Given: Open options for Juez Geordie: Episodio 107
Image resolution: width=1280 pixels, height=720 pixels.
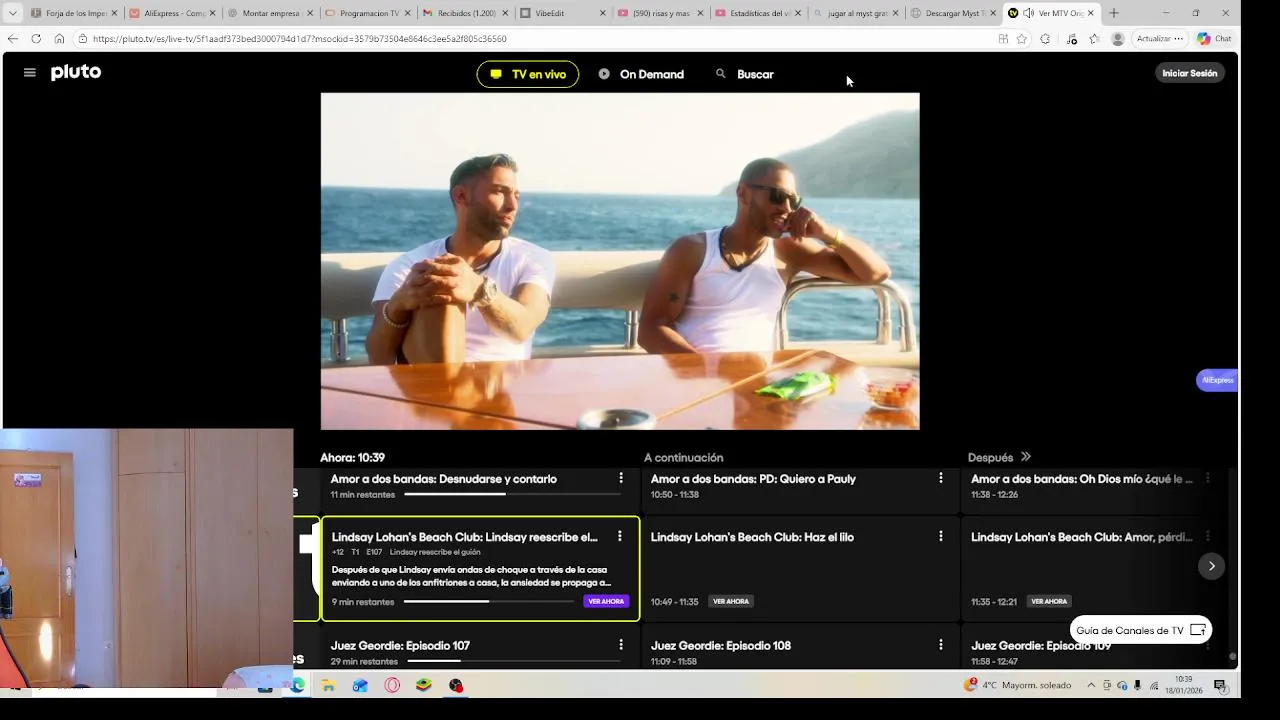Looking at the screenshot, I should point(621,645).
